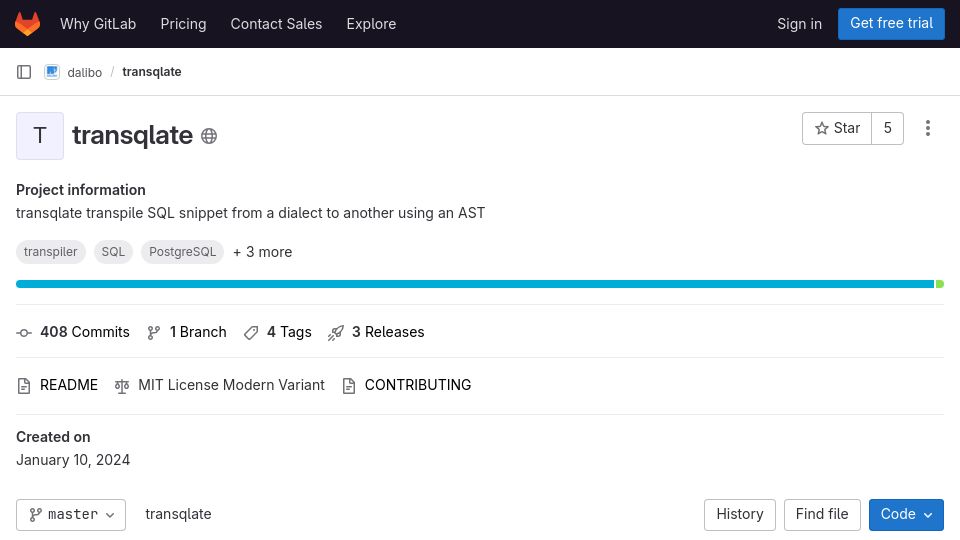Screen dimensions: 960x540
Task: Click the README document icon
Action: click(x=24, y=386)
